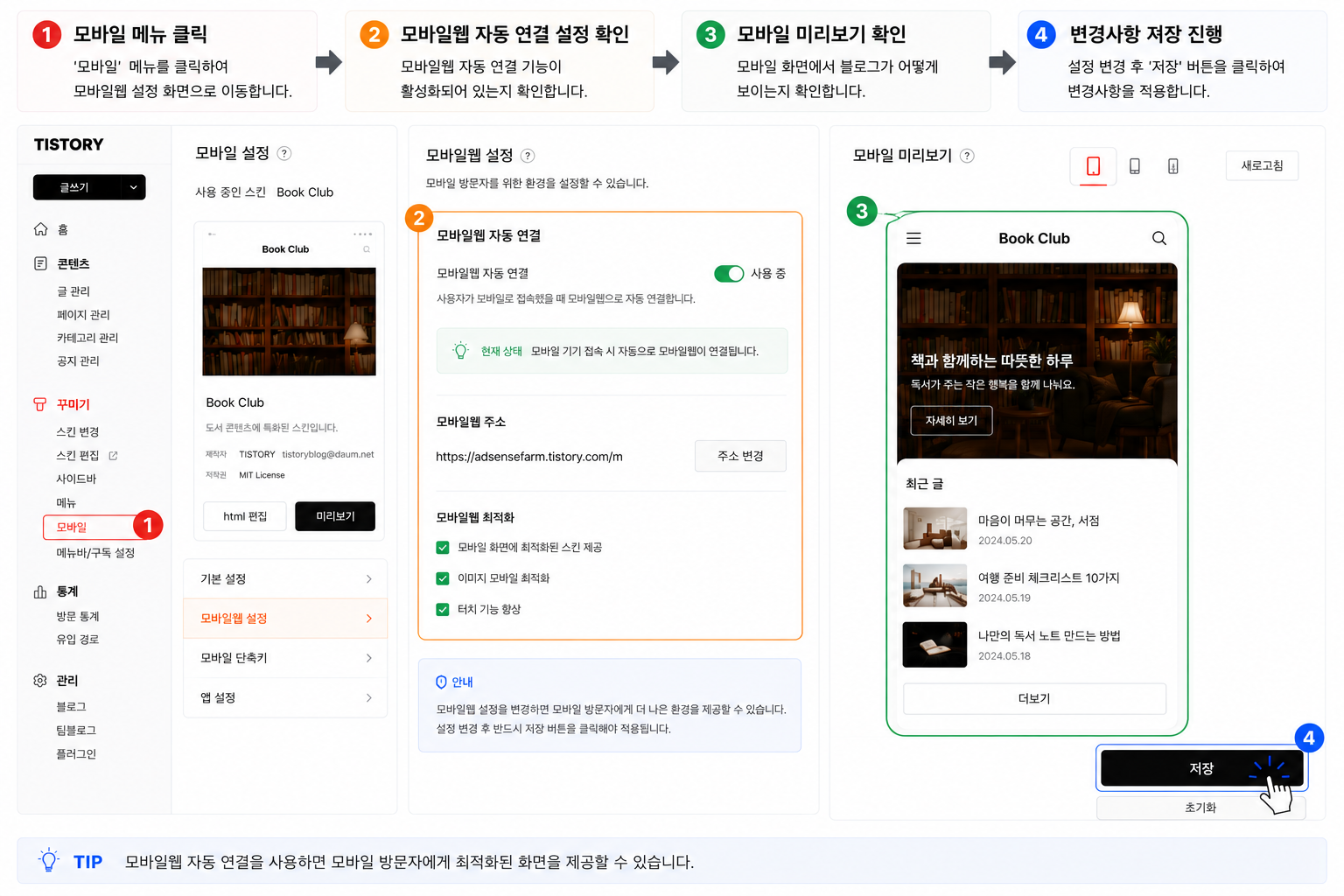This screenshot has width=1344, height=896.
Task: Open 사이드바 in the sidebar menu
Action: tap(76, 479)
